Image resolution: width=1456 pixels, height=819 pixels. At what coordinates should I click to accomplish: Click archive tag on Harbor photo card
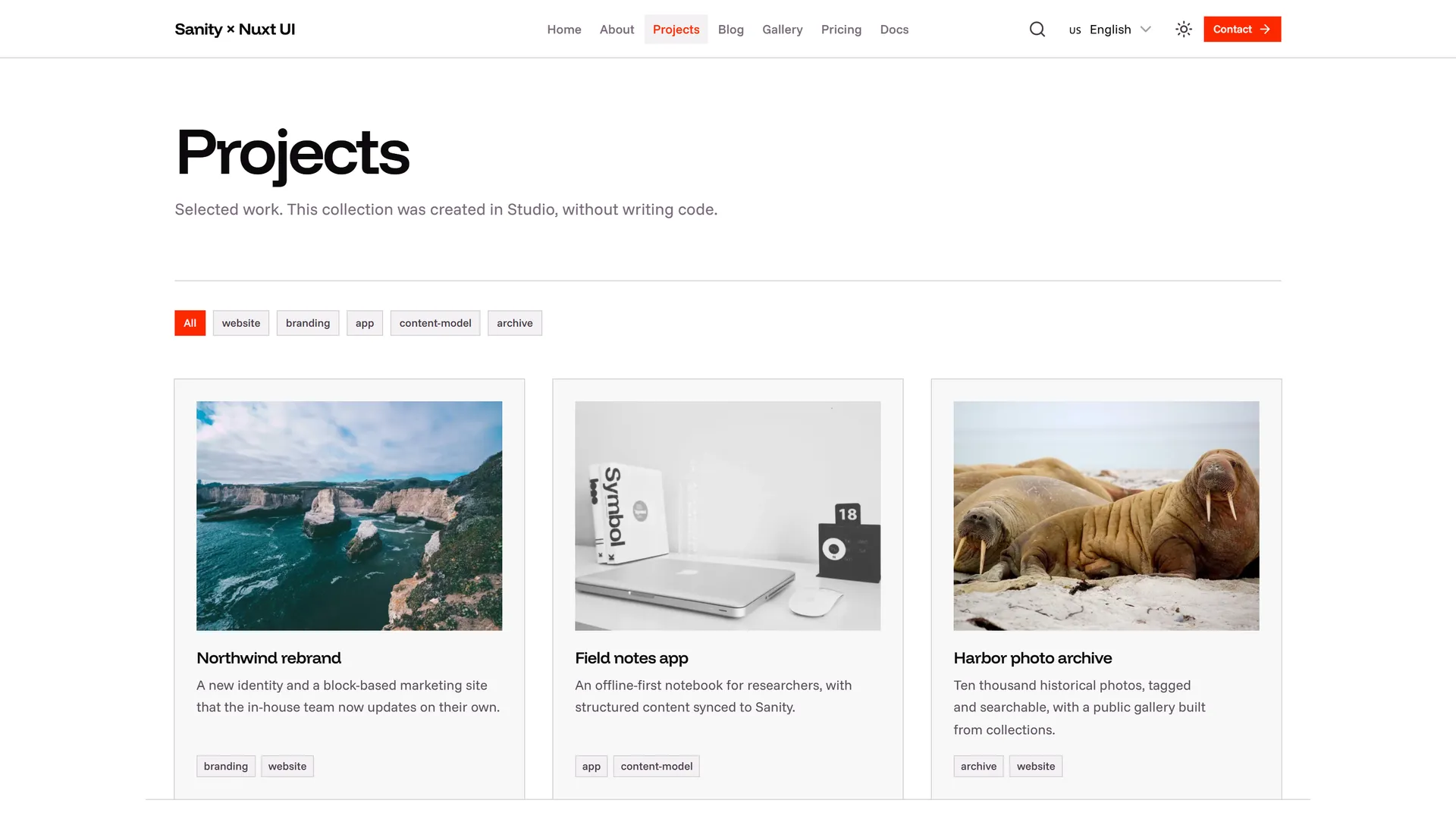(979, 767)
